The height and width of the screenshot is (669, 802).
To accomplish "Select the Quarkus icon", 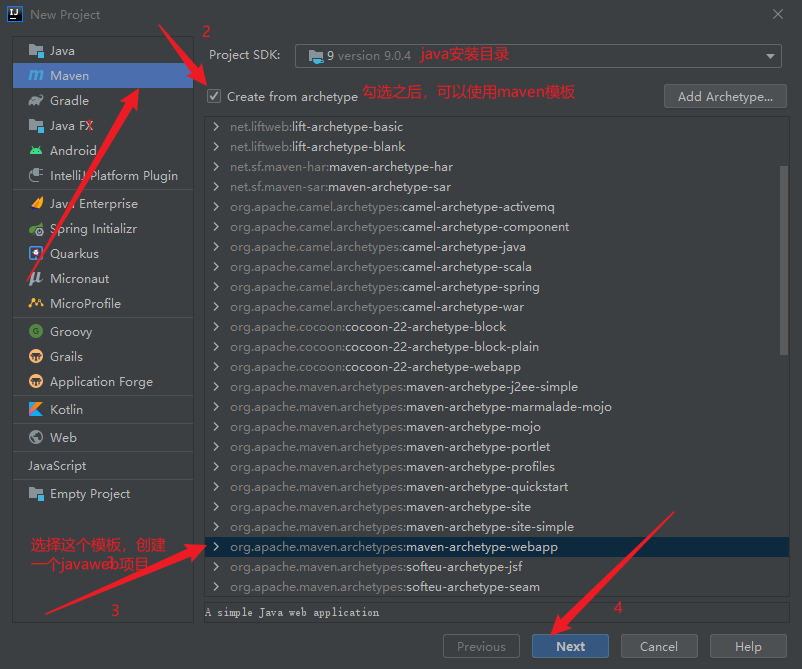I will click(x=36, y=254).
